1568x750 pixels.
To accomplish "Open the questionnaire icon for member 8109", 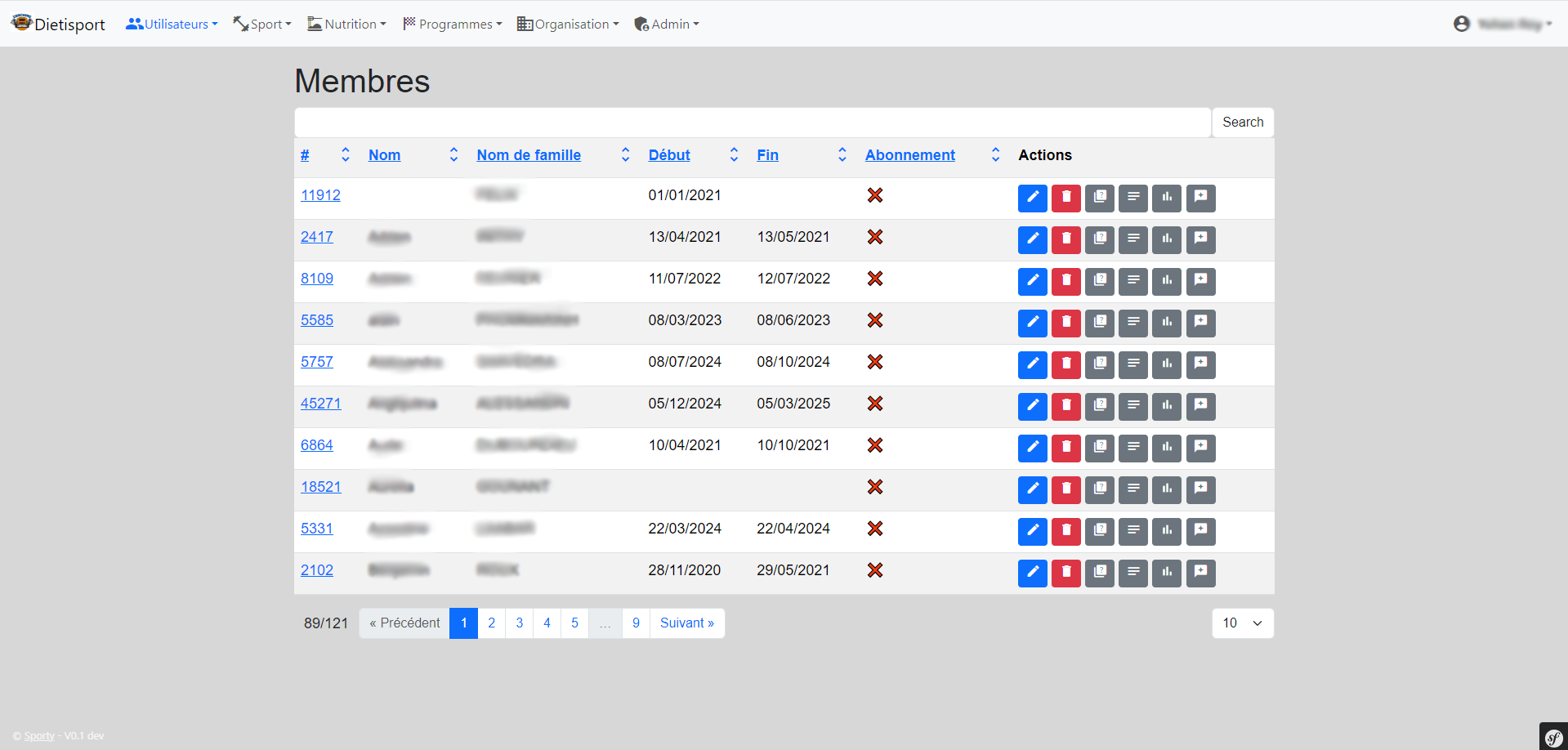I will pyautogui.click(x=1099, y=281).
